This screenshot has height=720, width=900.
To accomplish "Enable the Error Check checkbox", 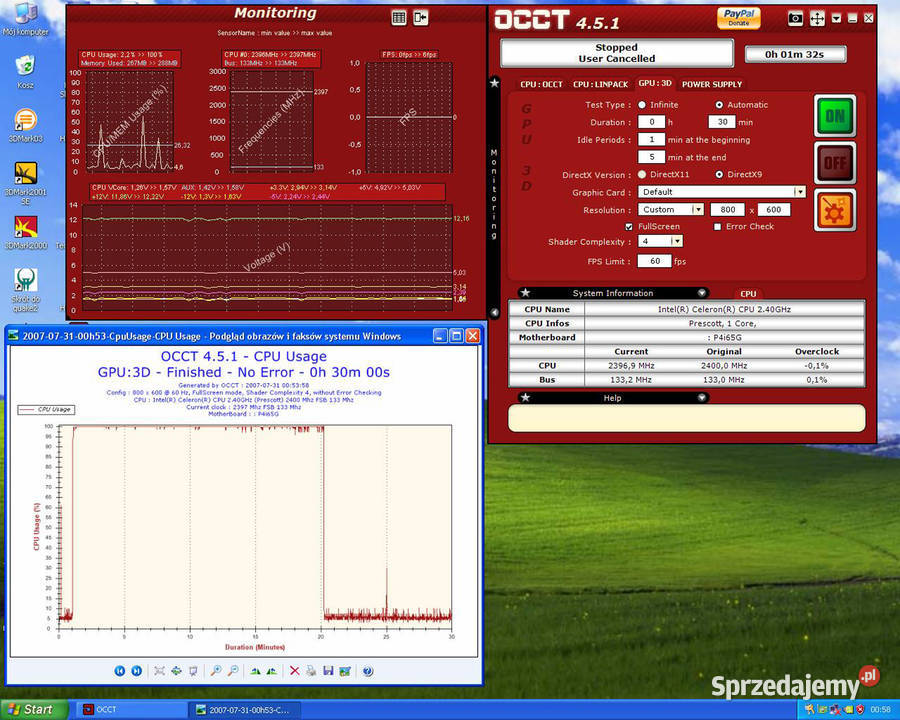I will click(x=717, y=227).
